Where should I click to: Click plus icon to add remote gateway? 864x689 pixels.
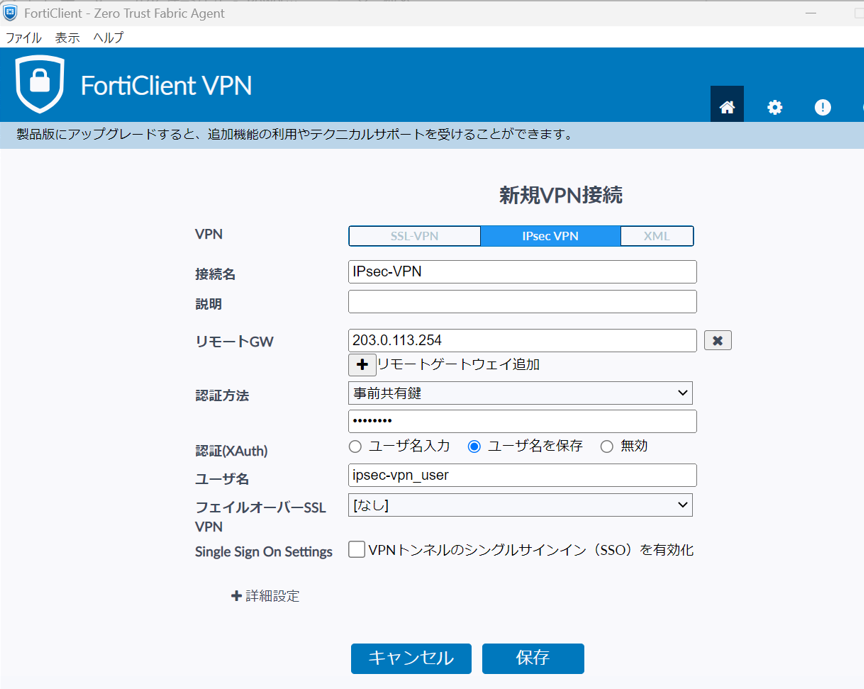pos(362,364)
